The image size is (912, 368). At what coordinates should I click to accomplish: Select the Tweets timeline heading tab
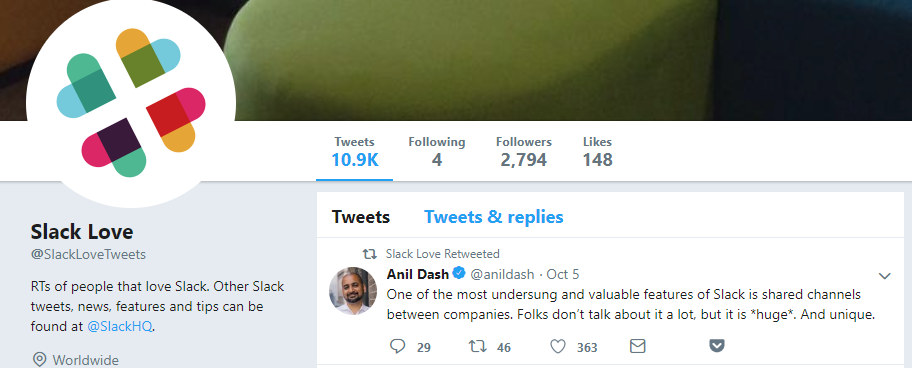point(361,217)
